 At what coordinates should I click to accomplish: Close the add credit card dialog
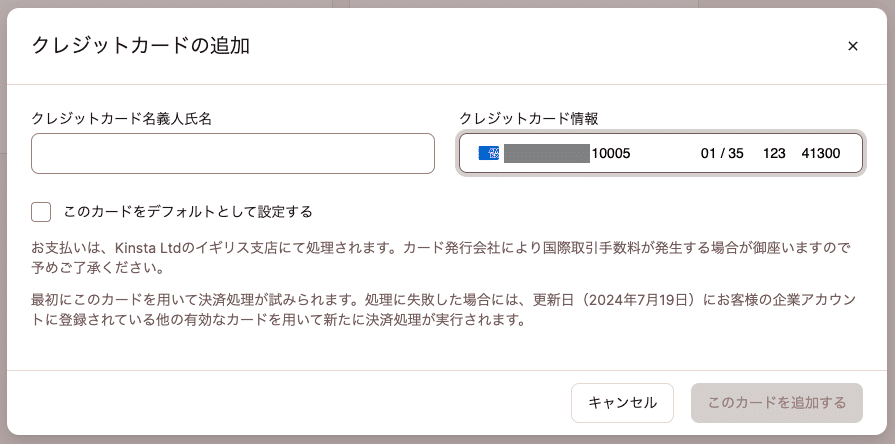tap(853, 46)
